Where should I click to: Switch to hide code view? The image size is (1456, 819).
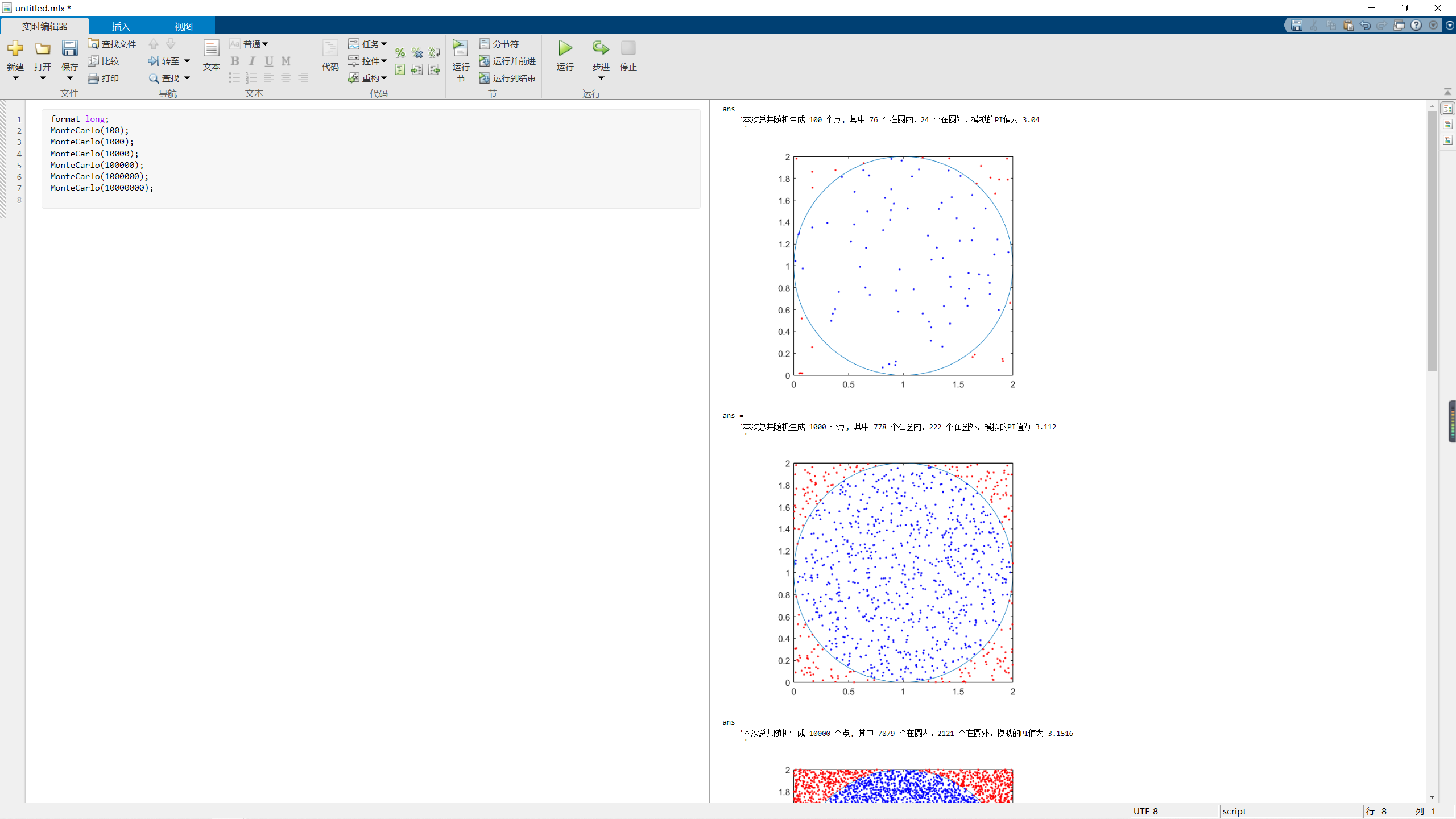(x=1448, y=140)
